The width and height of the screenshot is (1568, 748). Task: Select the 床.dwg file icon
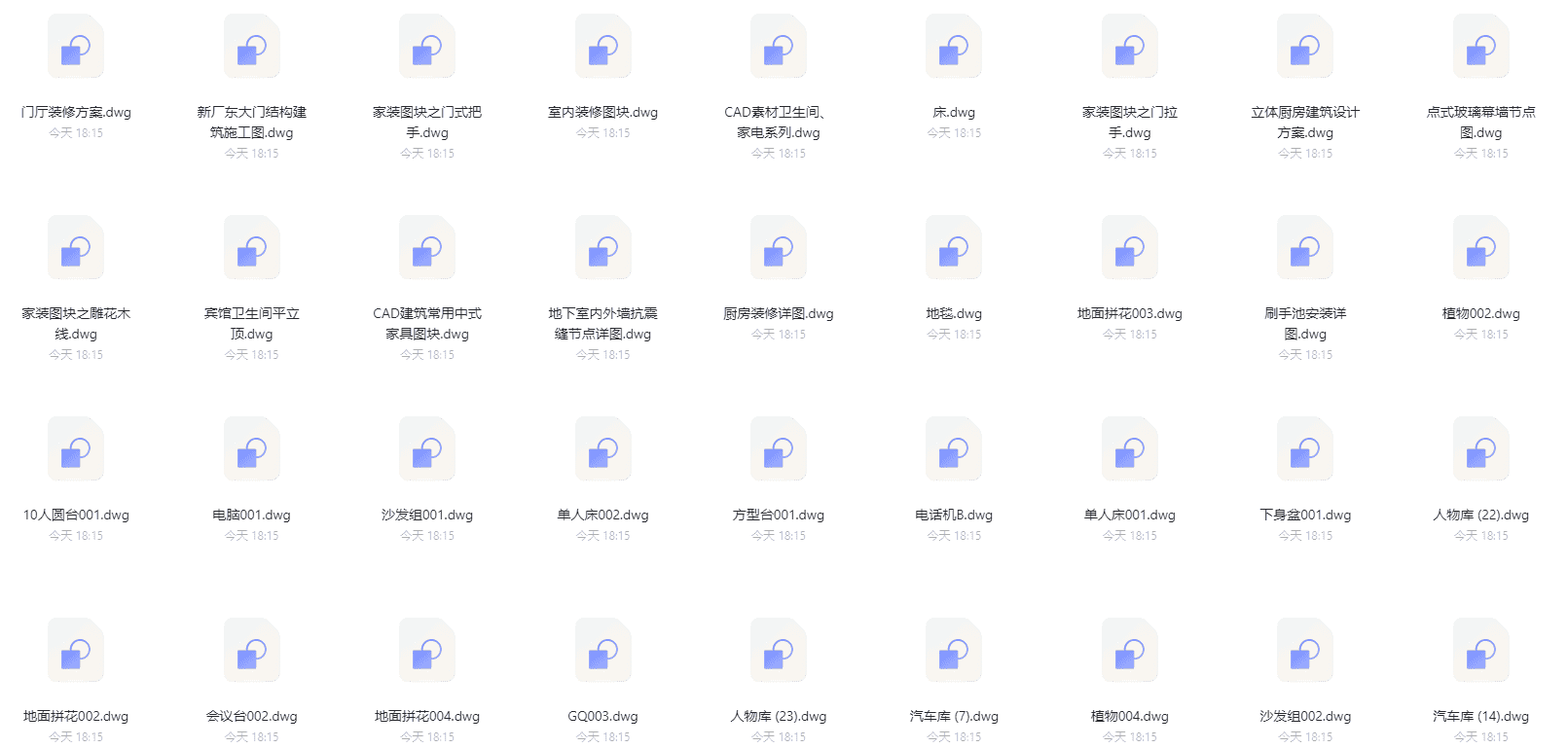[x=954, y=47]
